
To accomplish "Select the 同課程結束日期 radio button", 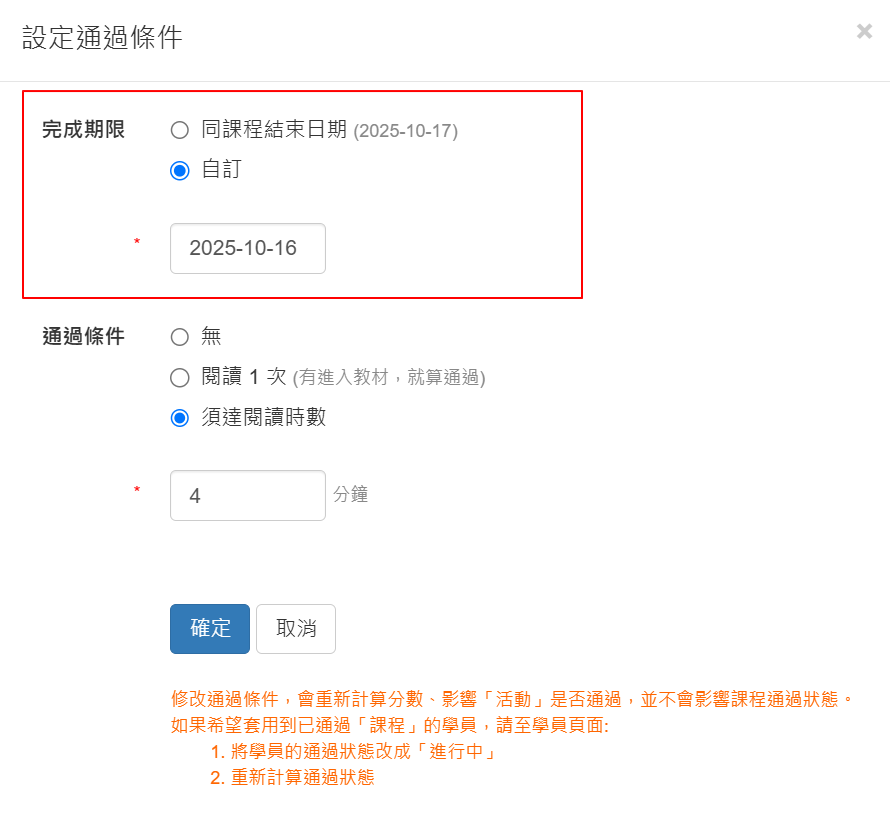I will tap(180, 130).
